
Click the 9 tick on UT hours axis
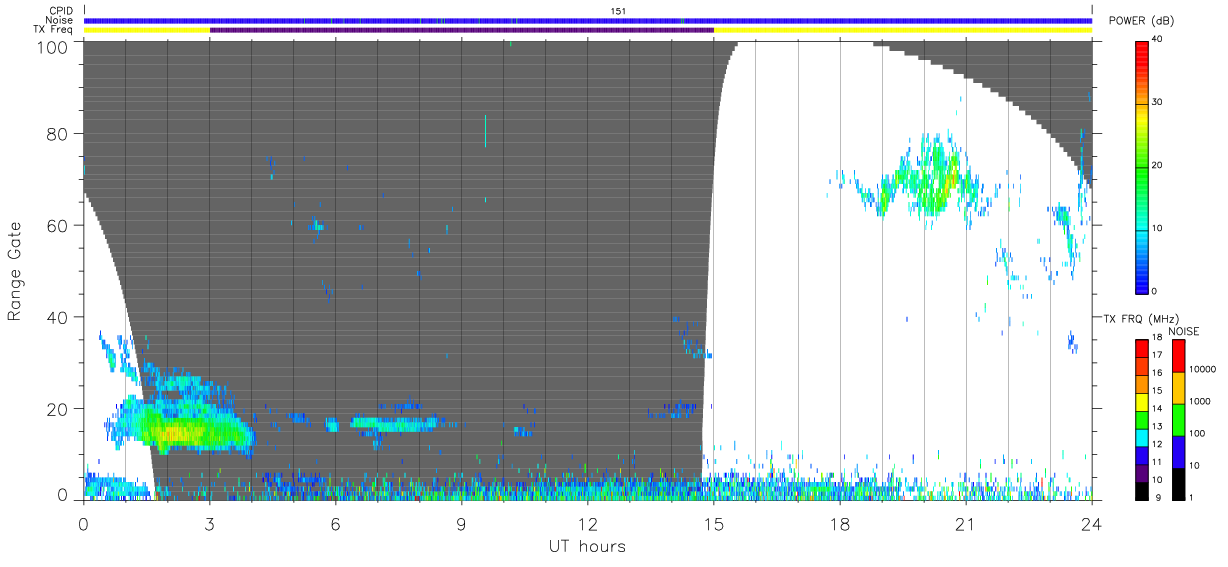[x=462, y=523]
